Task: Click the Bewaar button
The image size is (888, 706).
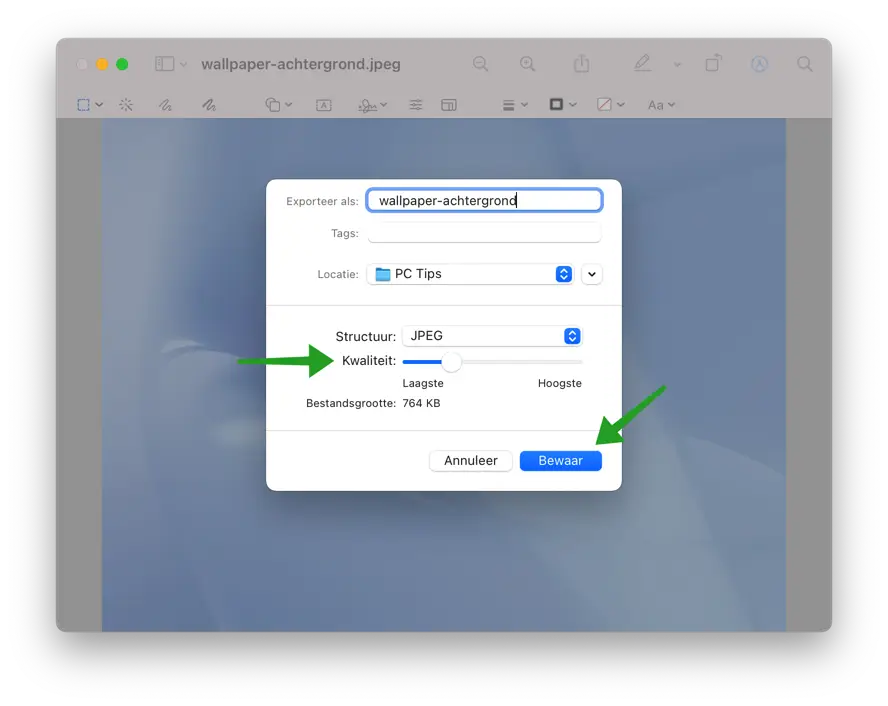Action: [x=561, y=460]
